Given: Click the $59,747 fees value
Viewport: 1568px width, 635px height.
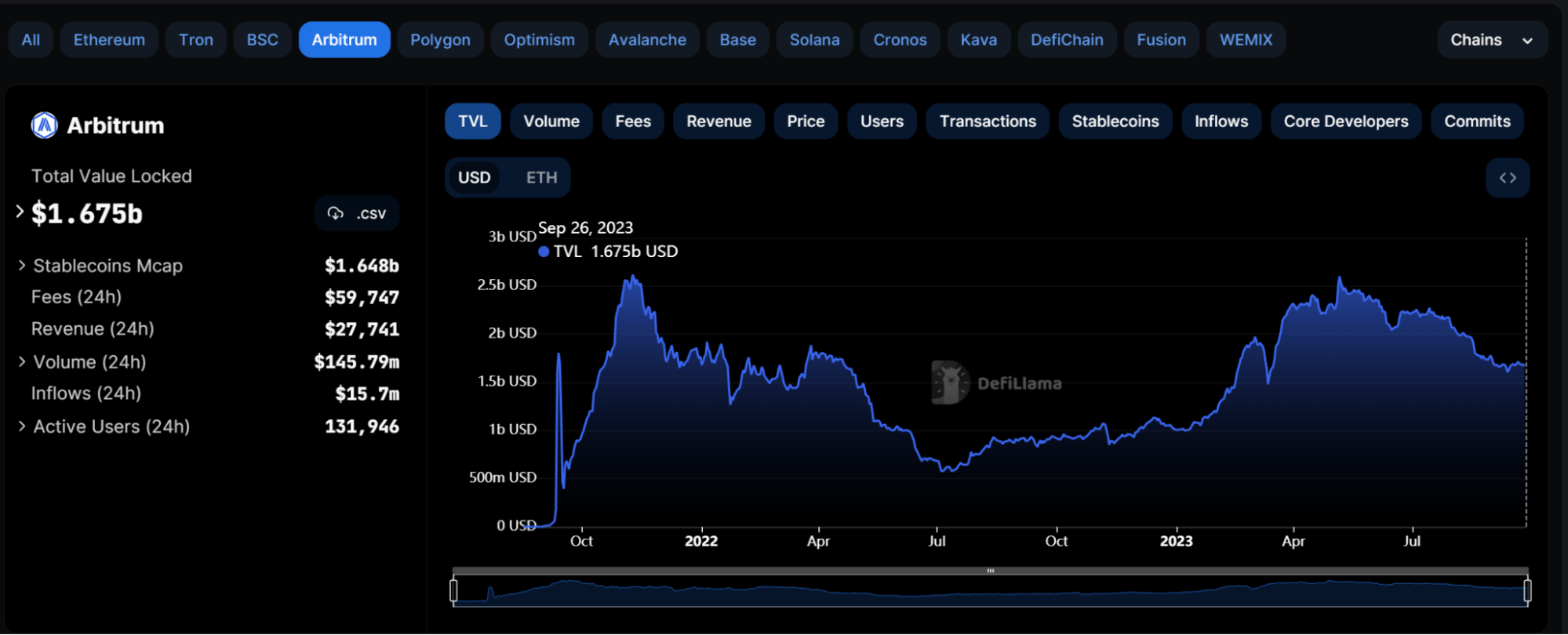Looking at the screenshot, I should pos(362,297).
